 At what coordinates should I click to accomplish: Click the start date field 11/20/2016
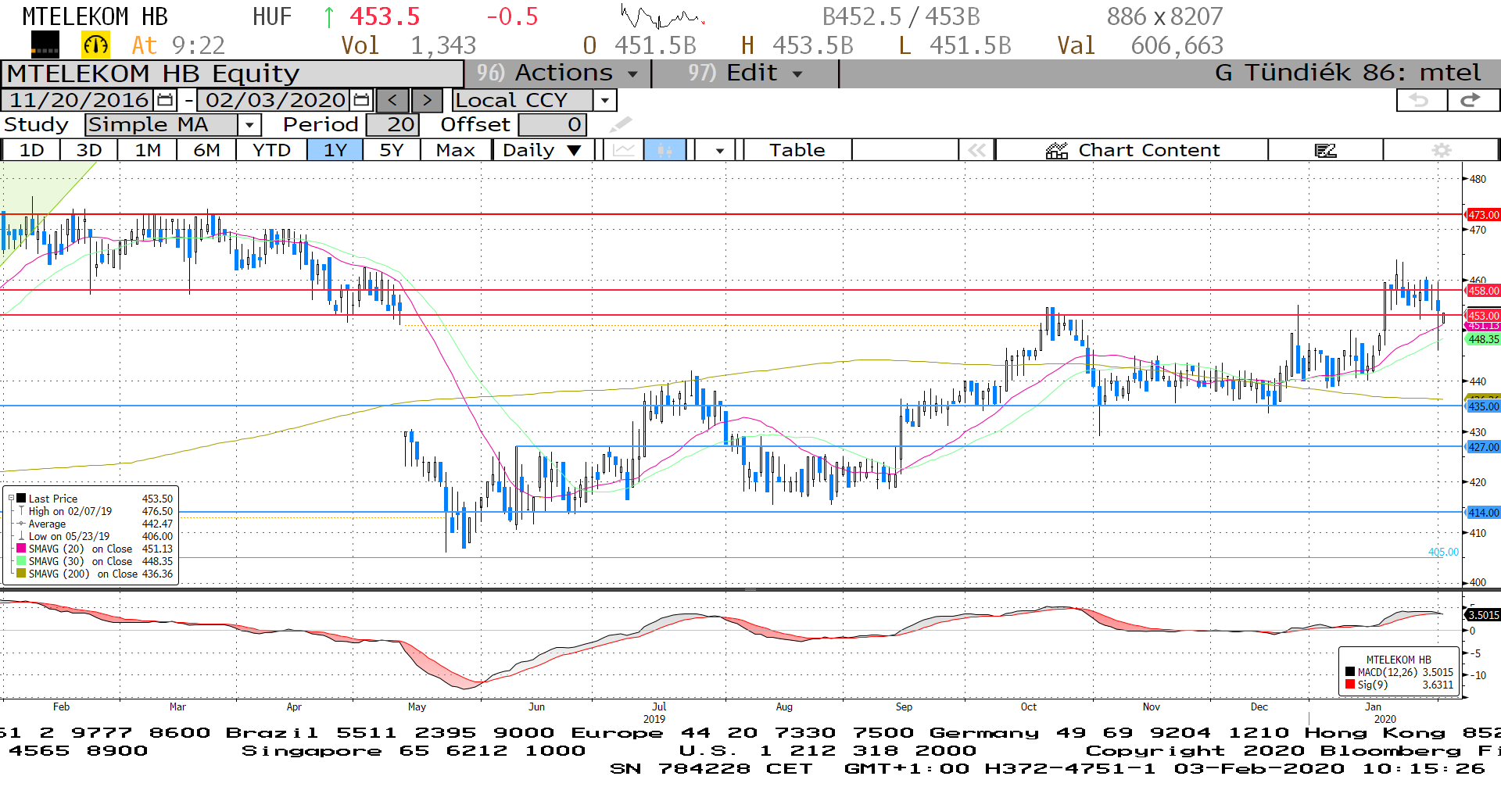pyautogui.click(x=79, y=100)
